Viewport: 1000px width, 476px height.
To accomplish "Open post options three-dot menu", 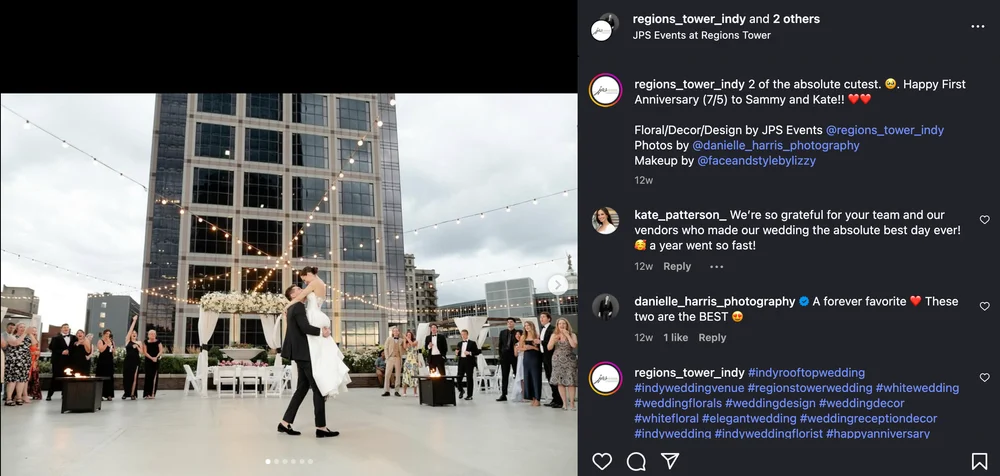I will pos(977,27).
